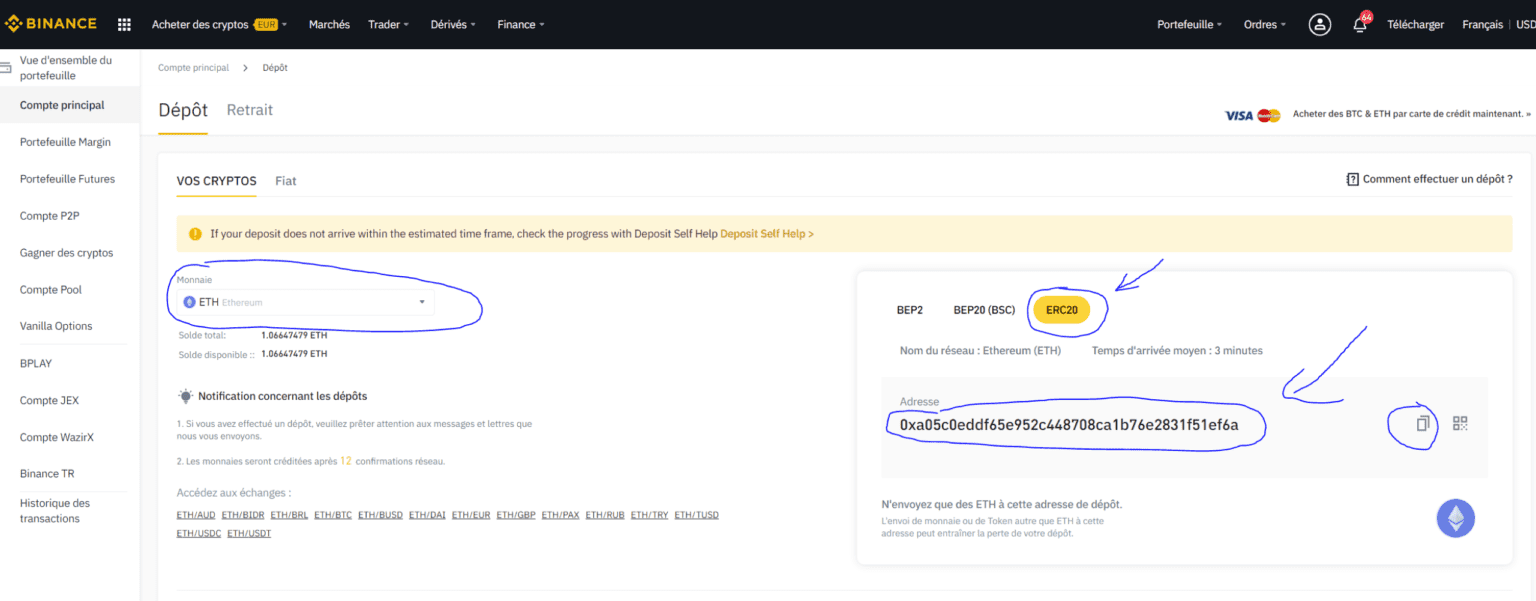The height and width of the screenshot is (601, 1536).
Task: Open the Monnaie ETH Ethereum dropdown
Action: [x=305, y=301]
